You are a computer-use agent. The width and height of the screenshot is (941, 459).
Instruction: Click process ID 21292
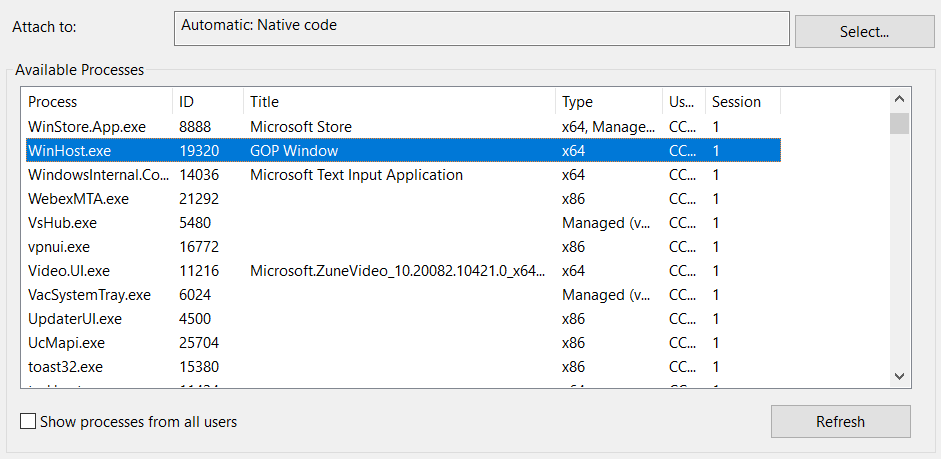coord(199,199)
